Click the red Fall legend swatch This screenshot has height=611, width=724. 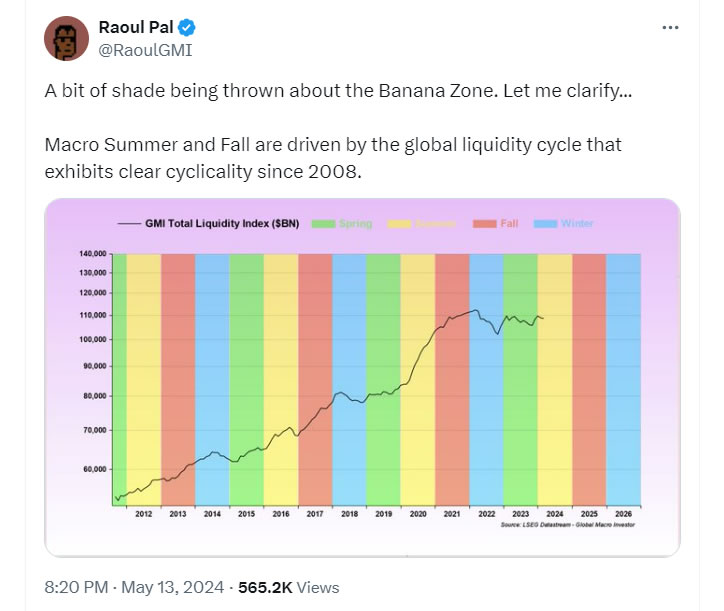click(x=484, y=224)
